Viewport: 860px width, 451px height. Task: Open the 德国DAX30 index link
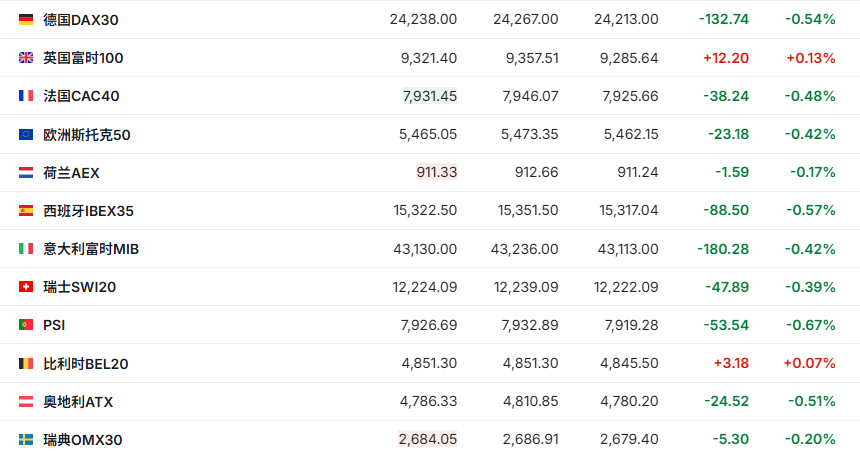coord(82,19)
